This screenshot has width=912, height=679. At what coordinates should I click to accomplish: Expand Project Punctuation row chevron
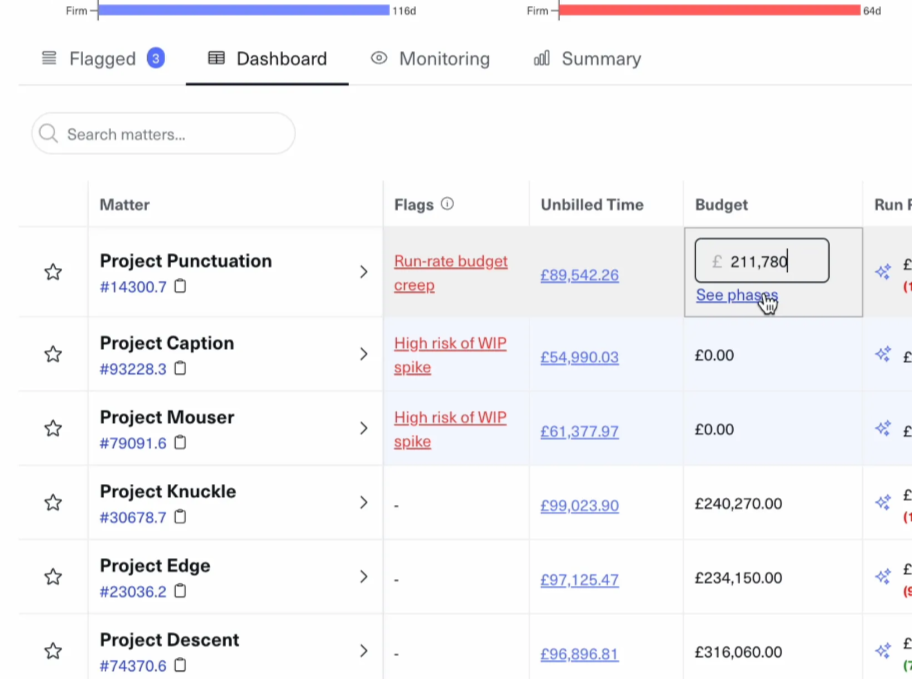(363, 272)
